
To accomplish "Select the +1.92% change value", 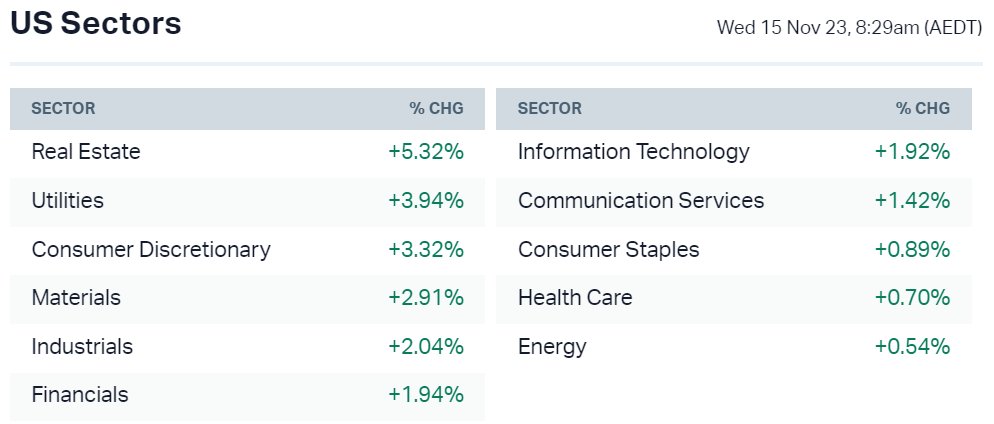I will click(x=912, y=152).
